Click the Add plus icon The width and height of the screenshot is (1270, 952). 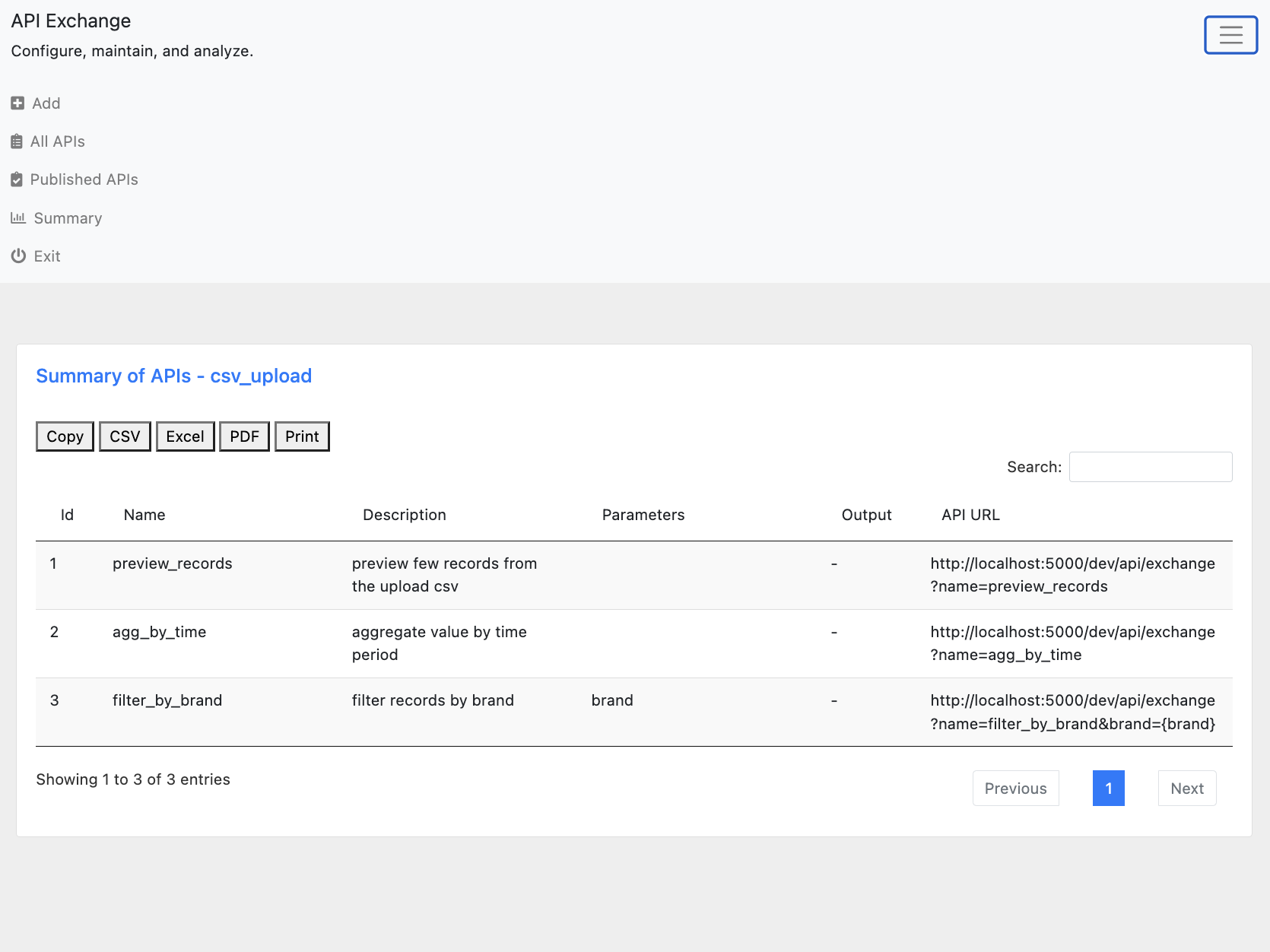17,103
